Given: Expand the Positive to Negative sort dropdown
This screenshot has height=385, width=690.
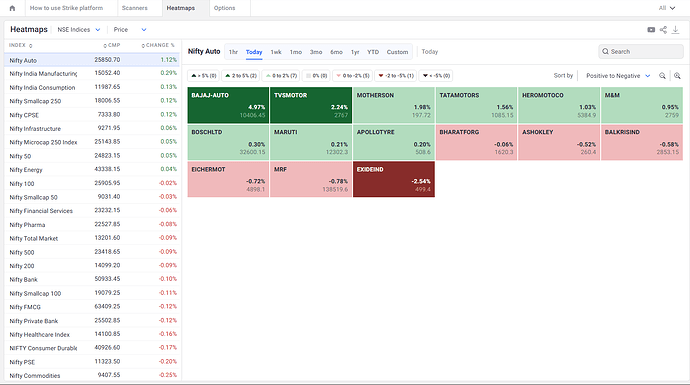Looking at the screenshot, I should click(x=618, y=76).
